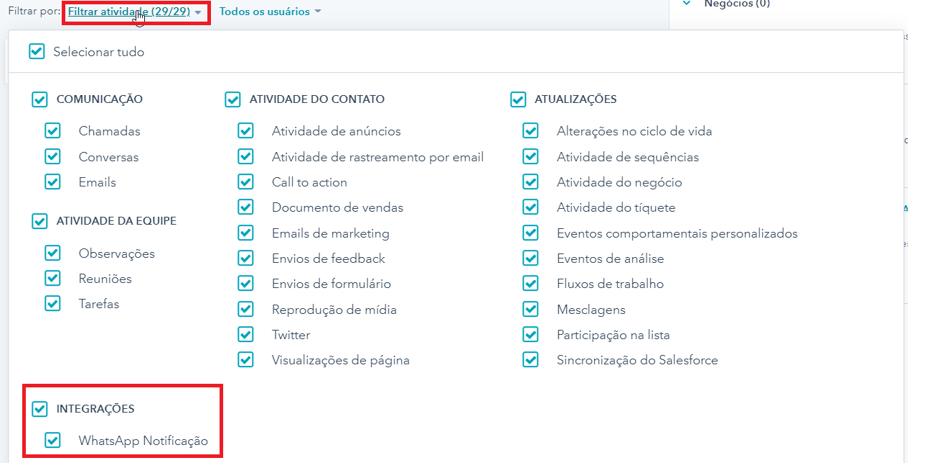940x463 pixels.
Task: Toggle the INTEGRAÇÕES group checkbox
Action: point(40,409)
